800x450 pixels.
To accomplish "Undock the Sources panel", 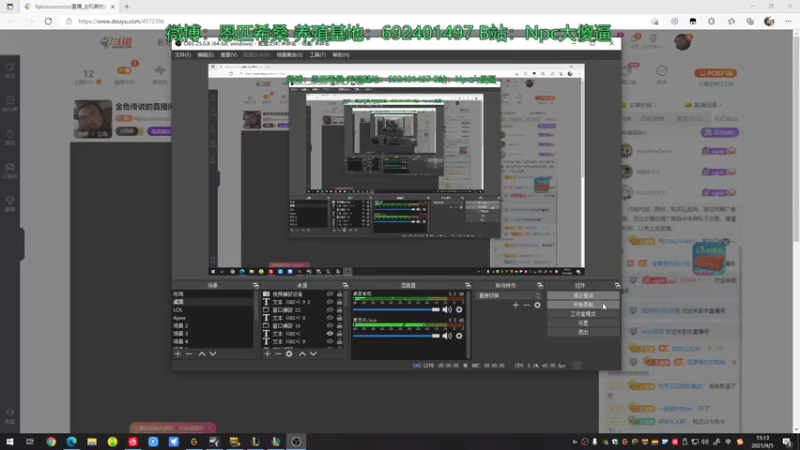I will 345,285.
